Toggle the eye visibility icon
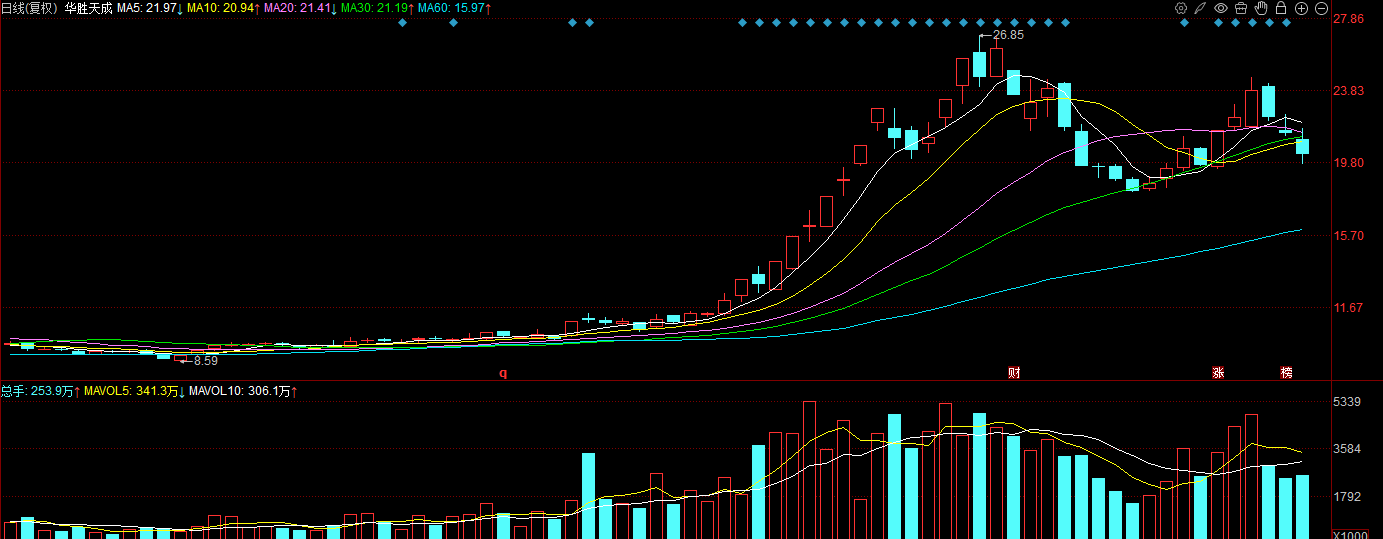 tap(1221, 8)
